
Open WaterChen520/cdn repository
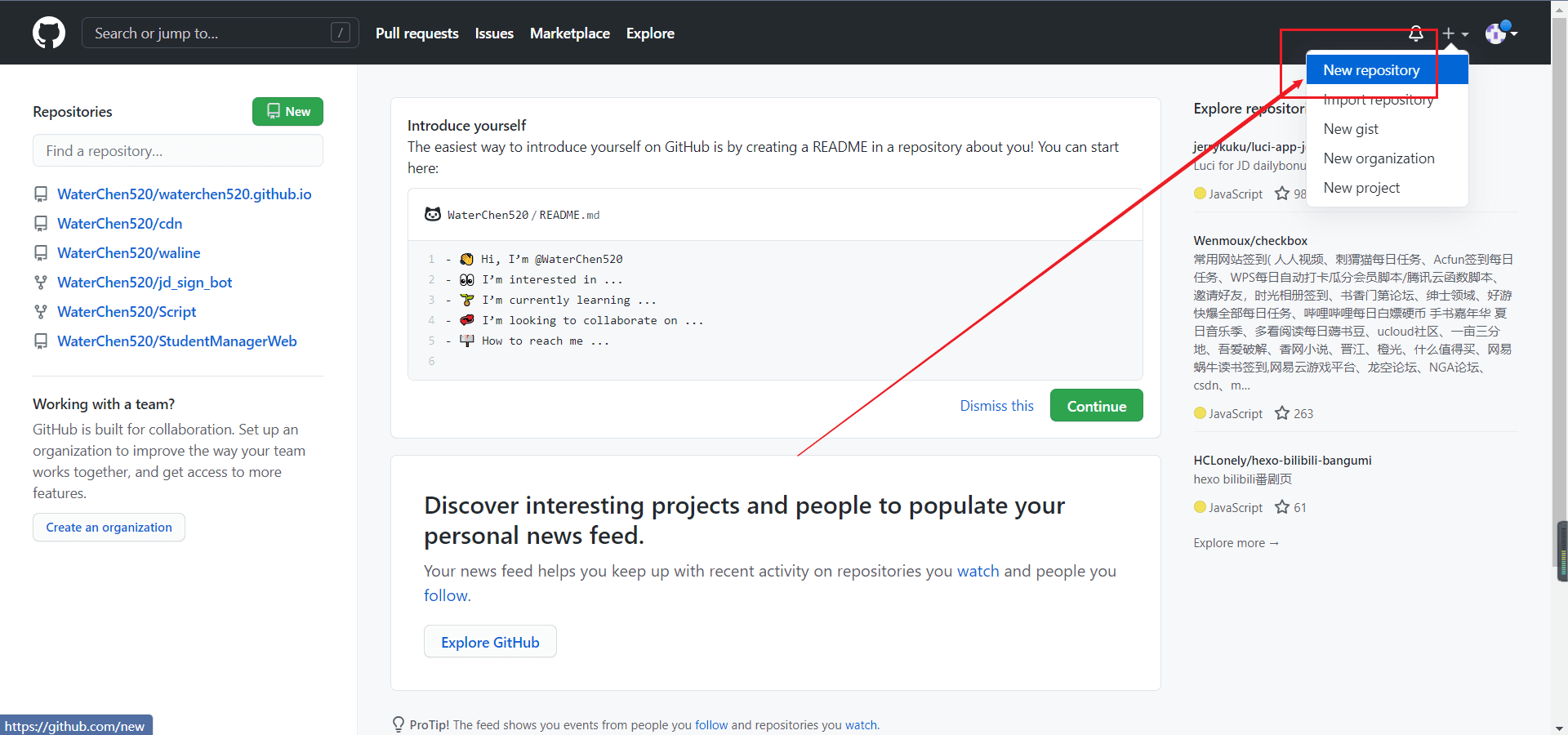(120, 224)
